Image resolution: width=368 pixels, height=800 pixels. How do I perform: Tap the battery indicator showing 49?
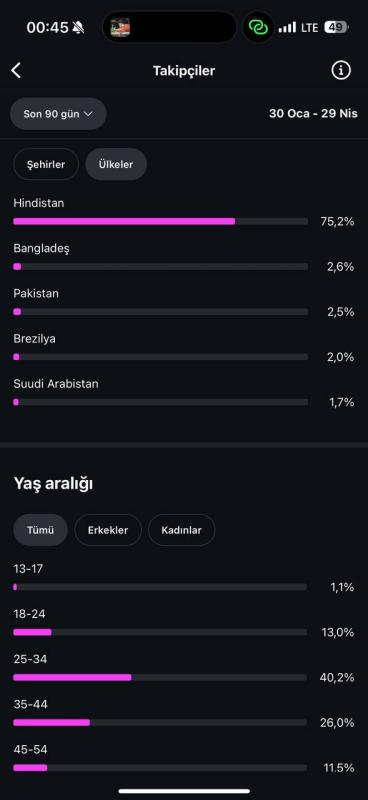pyautogui.click(x=336, y=27)
